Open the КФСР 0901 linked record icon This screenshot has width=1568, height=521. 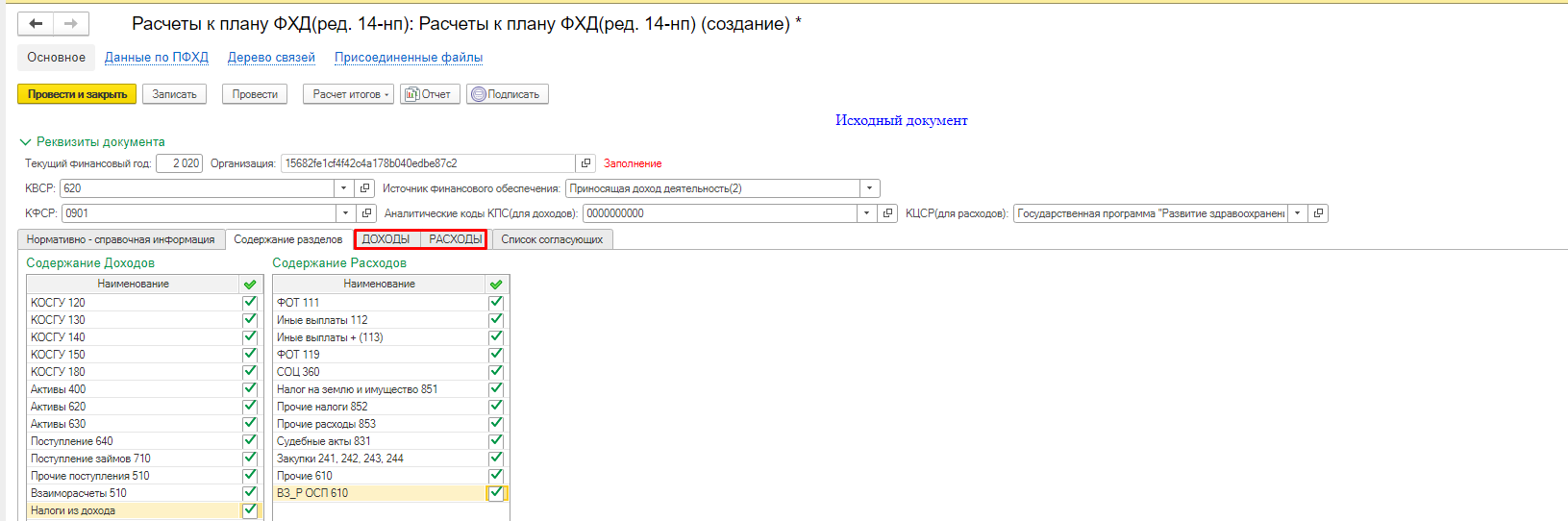366,213
